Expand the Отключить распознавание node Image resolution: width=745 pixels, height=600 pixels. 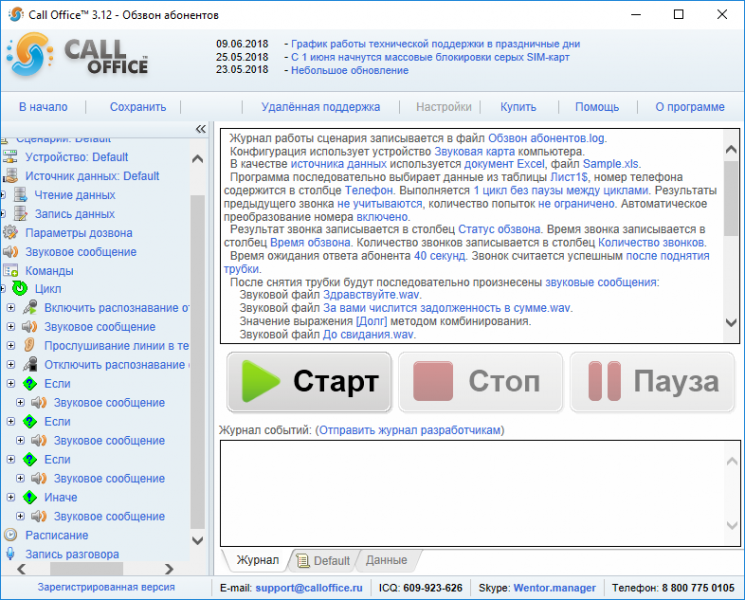coord(11,364)
